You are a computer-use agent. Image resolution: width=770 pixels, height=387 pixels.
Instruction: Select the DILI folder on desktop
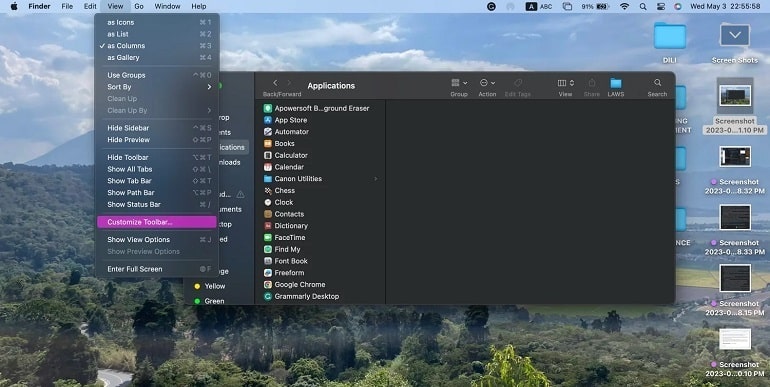670,36
